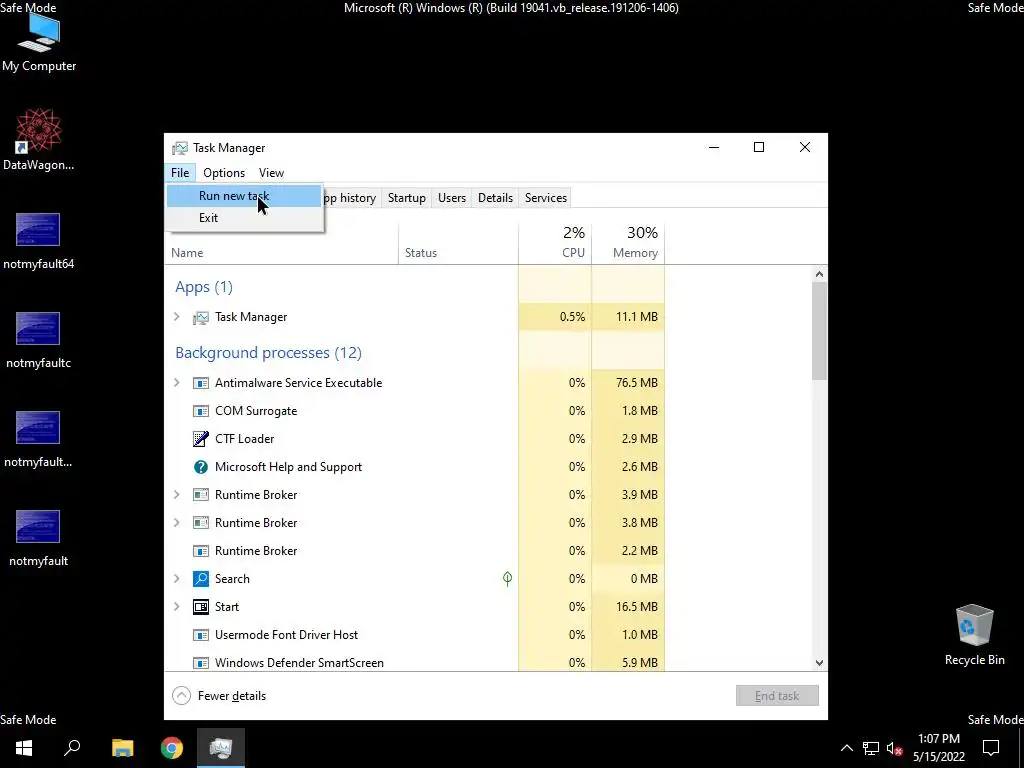Click Task Manager taskbar button

tap(221, 748)
